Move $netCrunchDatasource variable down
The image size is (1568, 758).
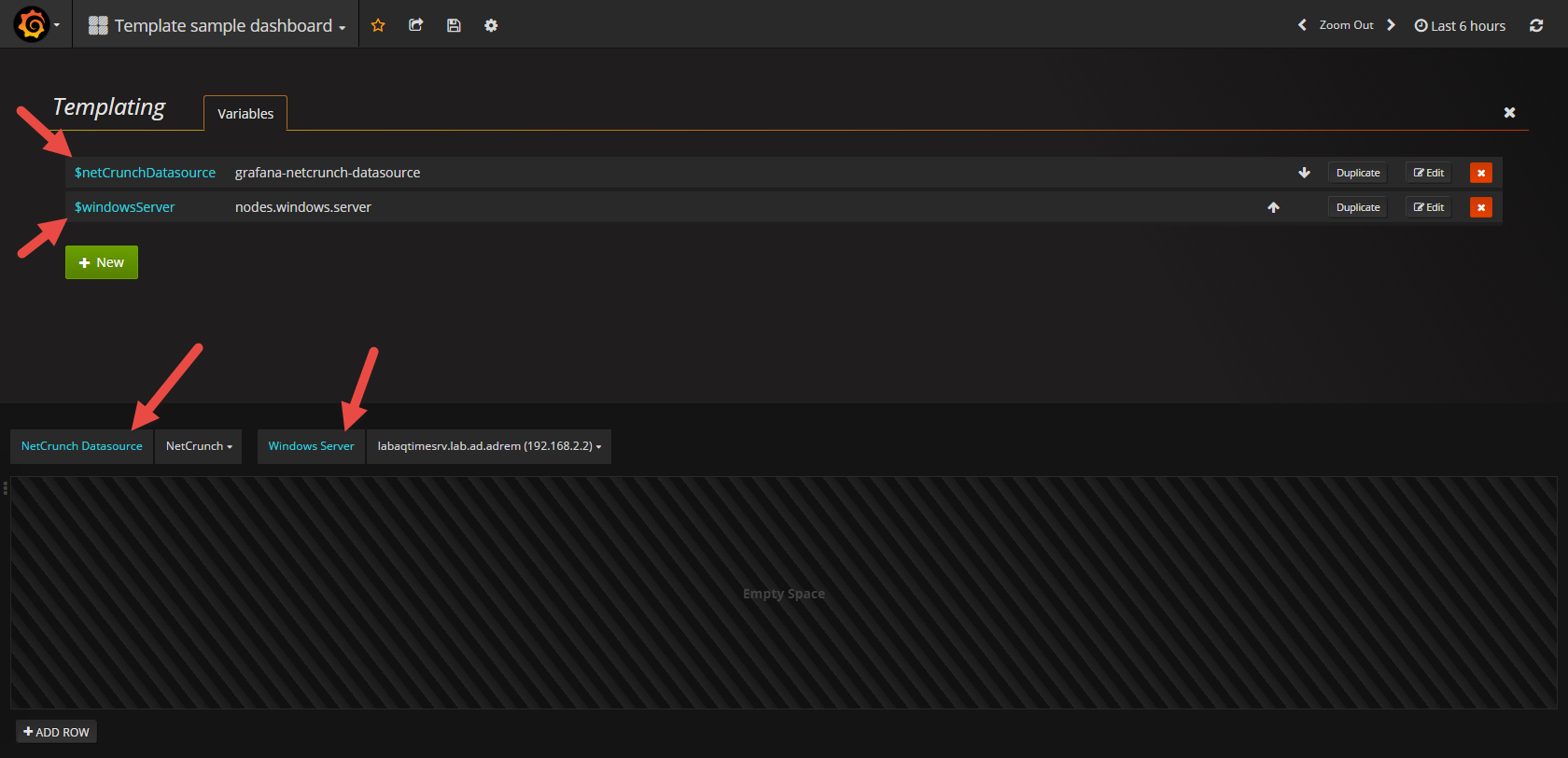(1304, 173)
